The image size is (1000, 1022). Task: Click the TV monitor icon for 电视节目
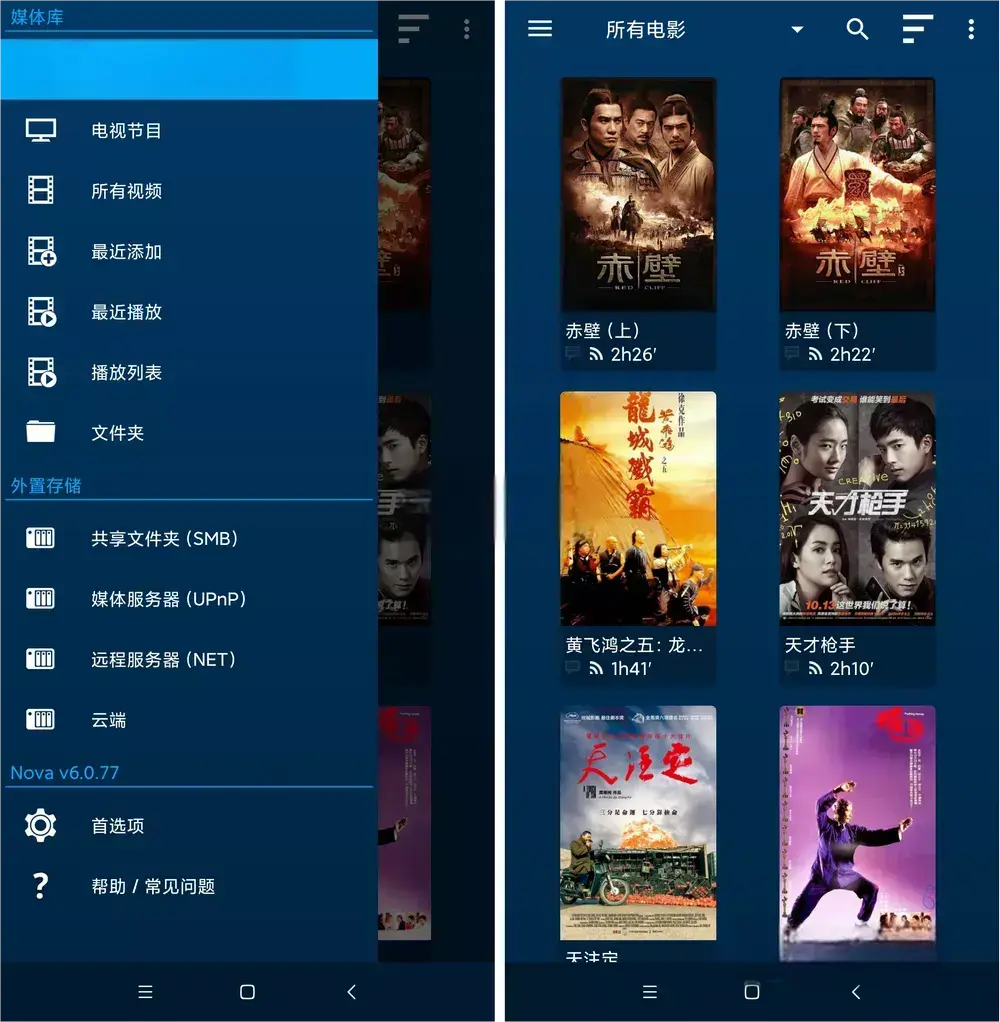[41, 131]
